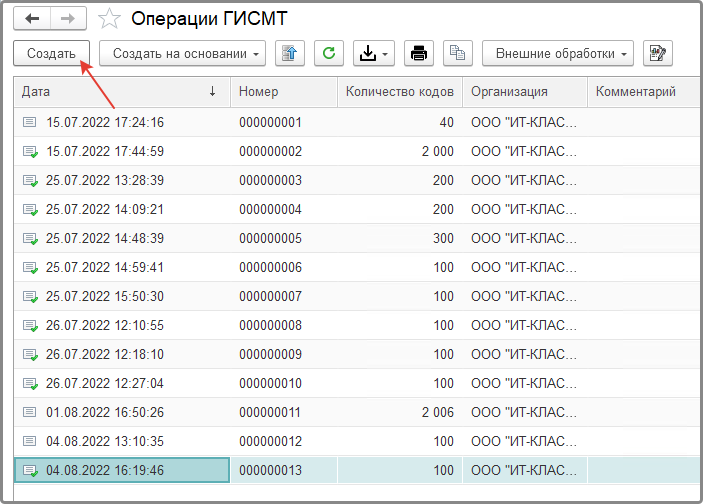Click code count 300 cell
Screen dimensions: 703x504
tap(400, 239)
